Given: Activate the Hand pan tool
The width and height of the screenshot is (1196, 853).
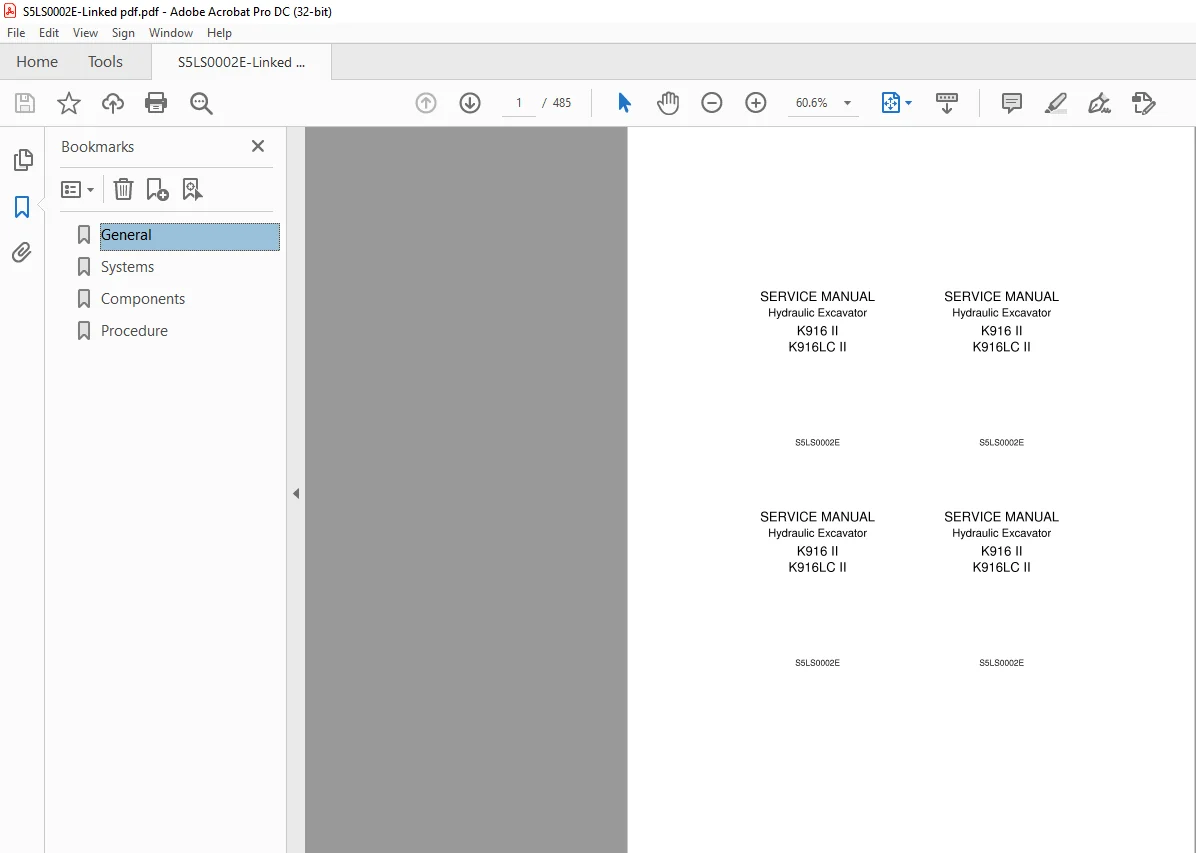Looking at the screenshot, I should [x=667, y=103].
